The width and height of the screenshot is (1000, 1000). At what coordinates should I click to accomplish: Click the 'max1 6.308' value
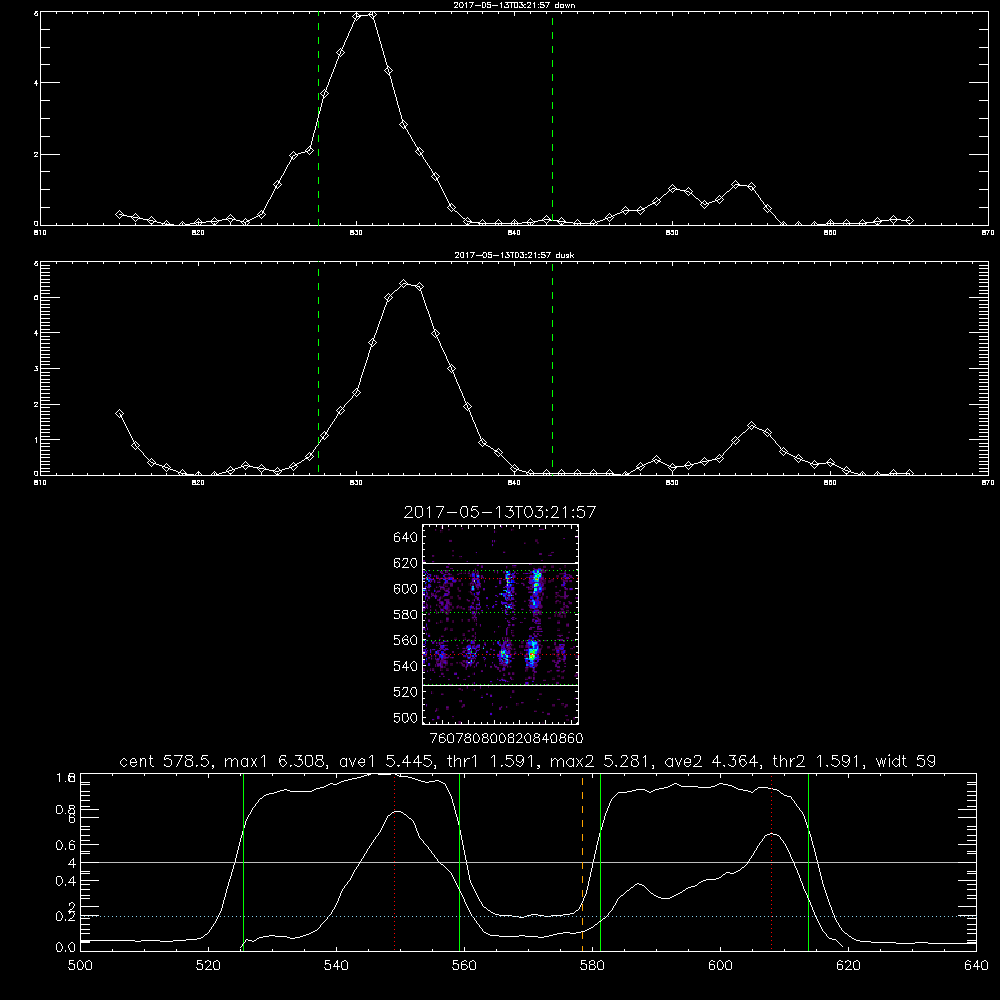point(276,761)
